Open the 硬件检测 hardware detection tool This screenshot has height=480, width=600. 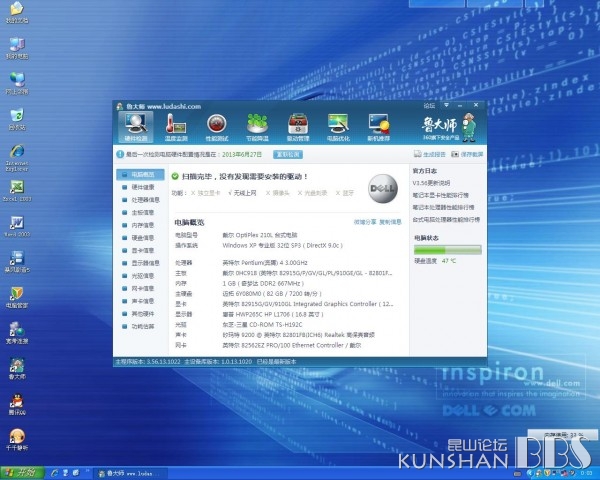pyautogui.click(x=136, y=127)
